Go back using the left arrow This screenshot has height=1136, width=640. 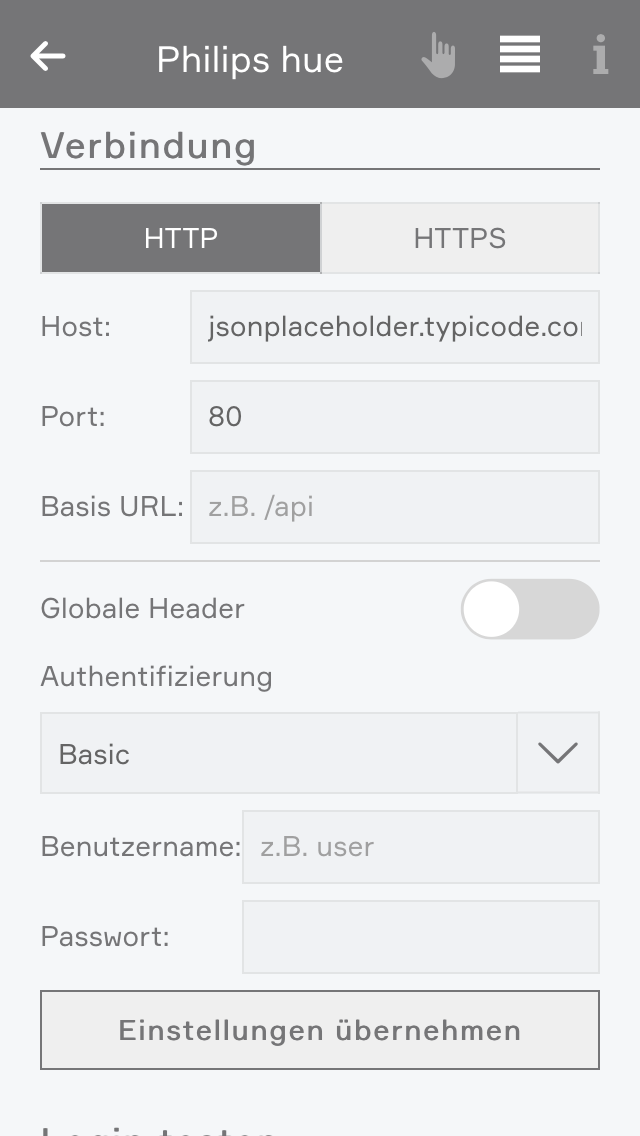pos(48,56)
